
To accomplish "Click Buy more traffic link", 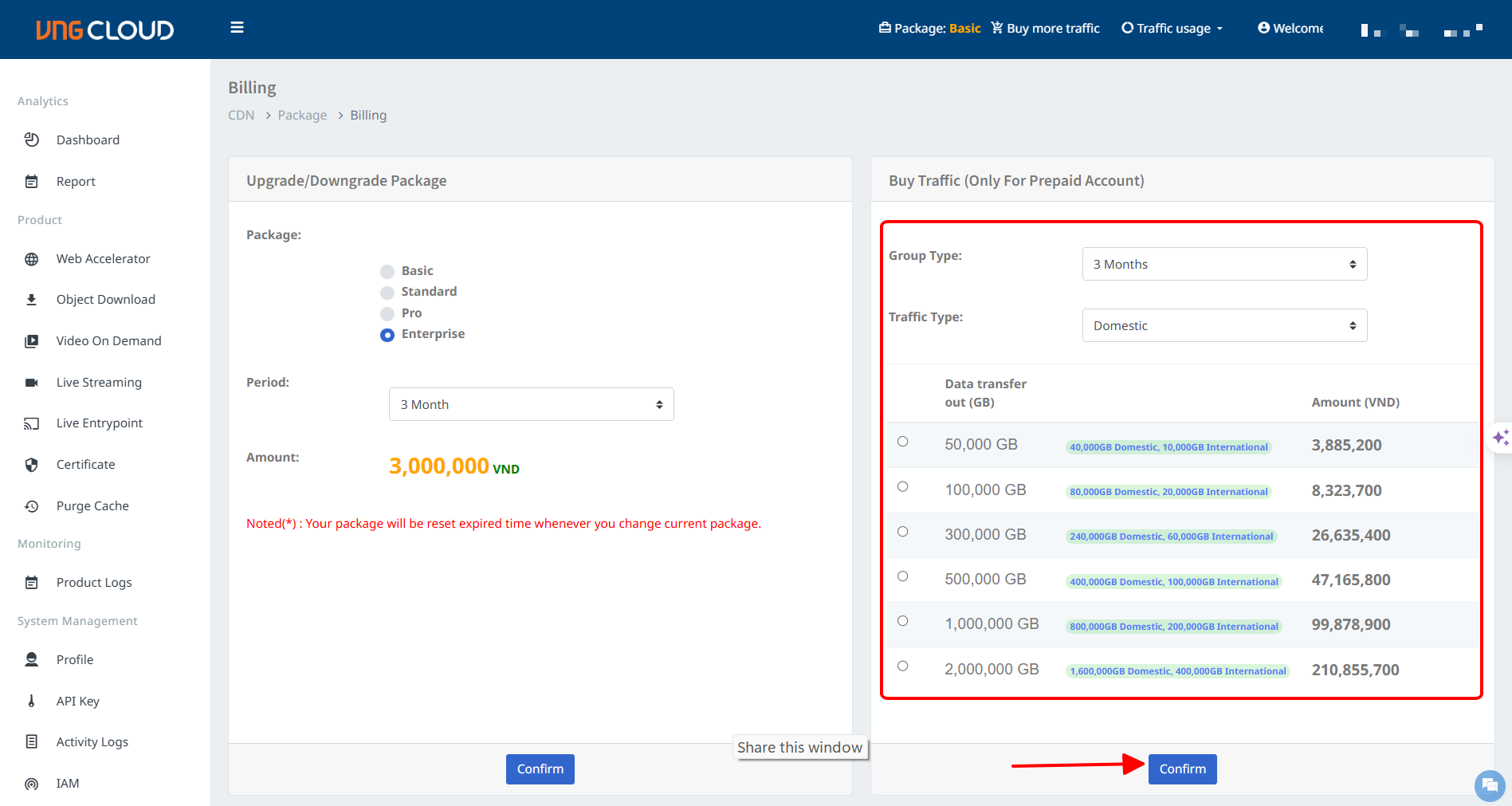I will pyautogui.click(x=1045, y=29).
